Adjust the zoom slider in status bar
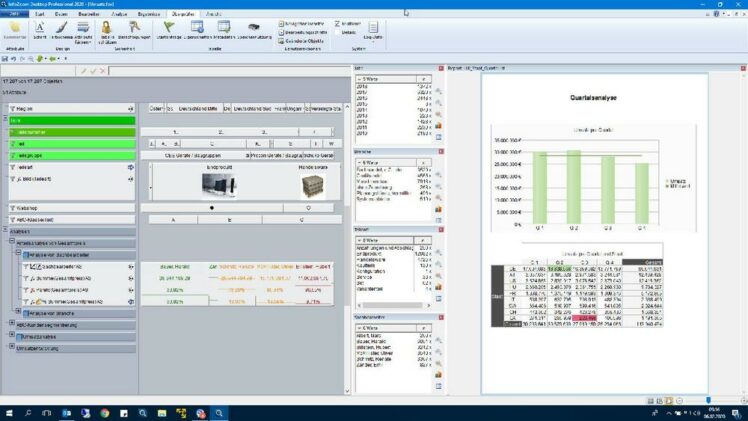The image size is (748, 421). click(708, 400)
